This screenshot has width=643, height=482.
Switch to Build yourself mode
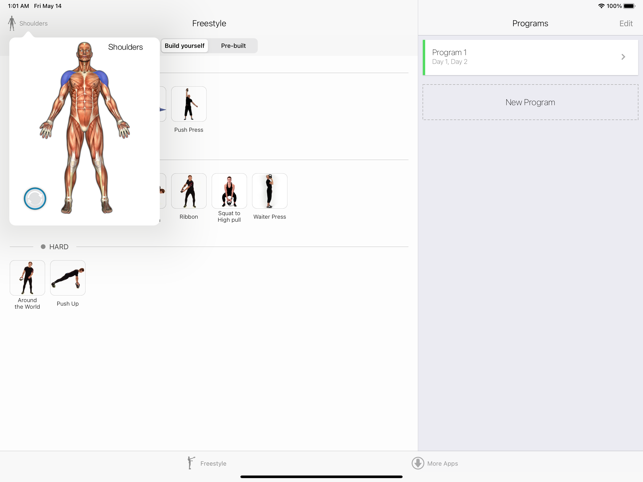(185, 46)
